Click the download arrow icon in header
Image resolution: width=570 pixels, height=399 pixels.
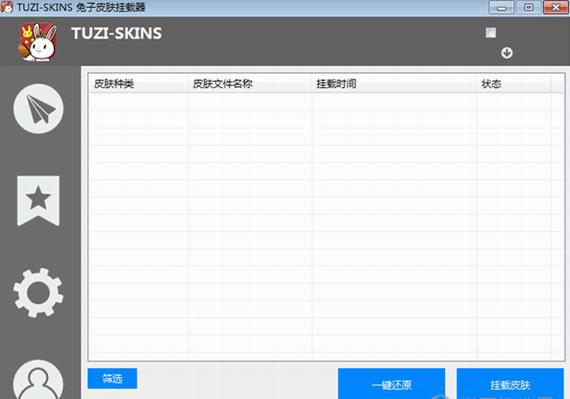tap(507, 53)
